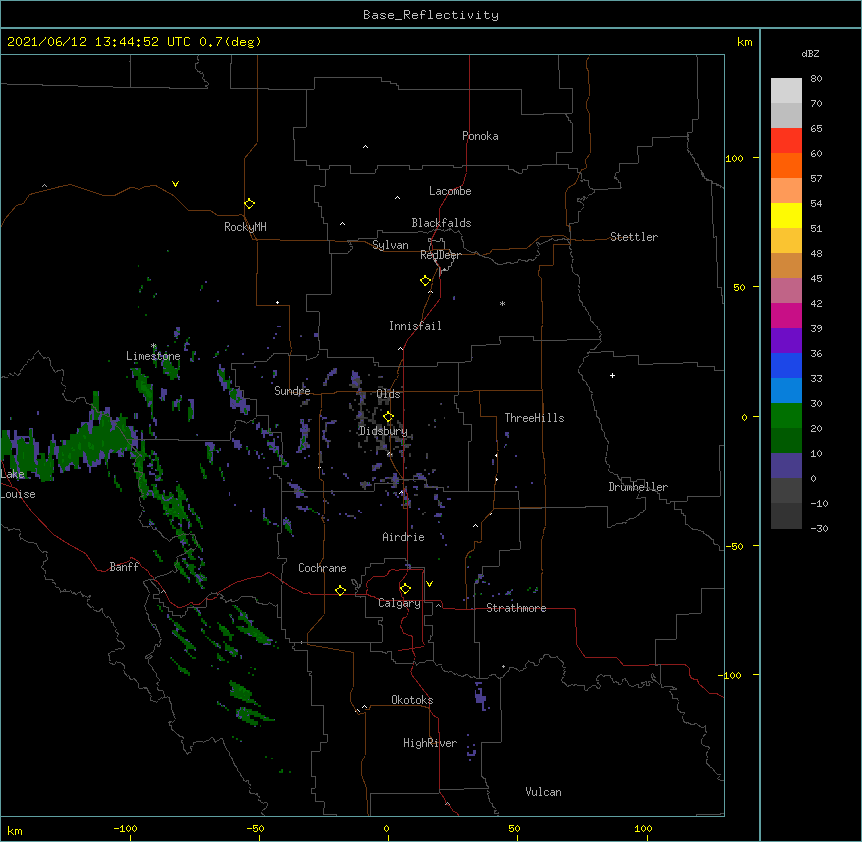Viewport: 862px width, 842px height.
Task: Click the Airdrie city label
Action: click(403, 537)
